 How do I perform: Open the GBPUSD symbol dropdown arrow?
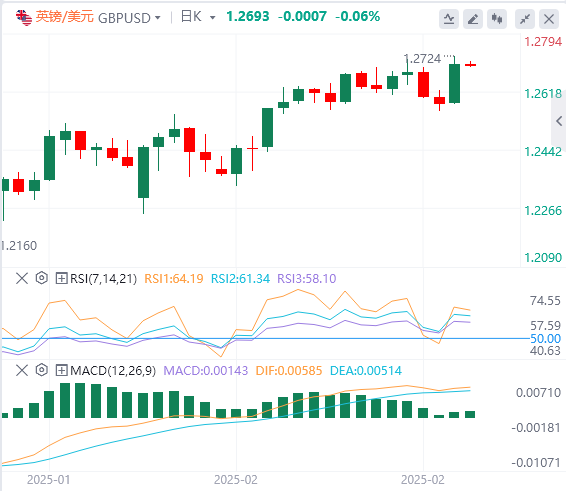157,18
